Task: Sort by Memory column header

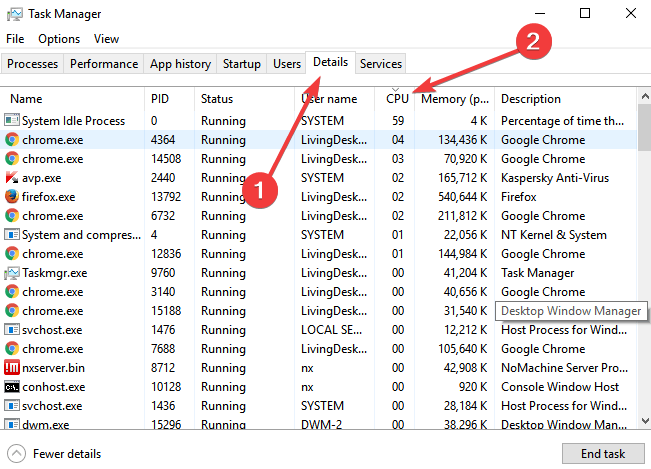Action: point(454,99)
